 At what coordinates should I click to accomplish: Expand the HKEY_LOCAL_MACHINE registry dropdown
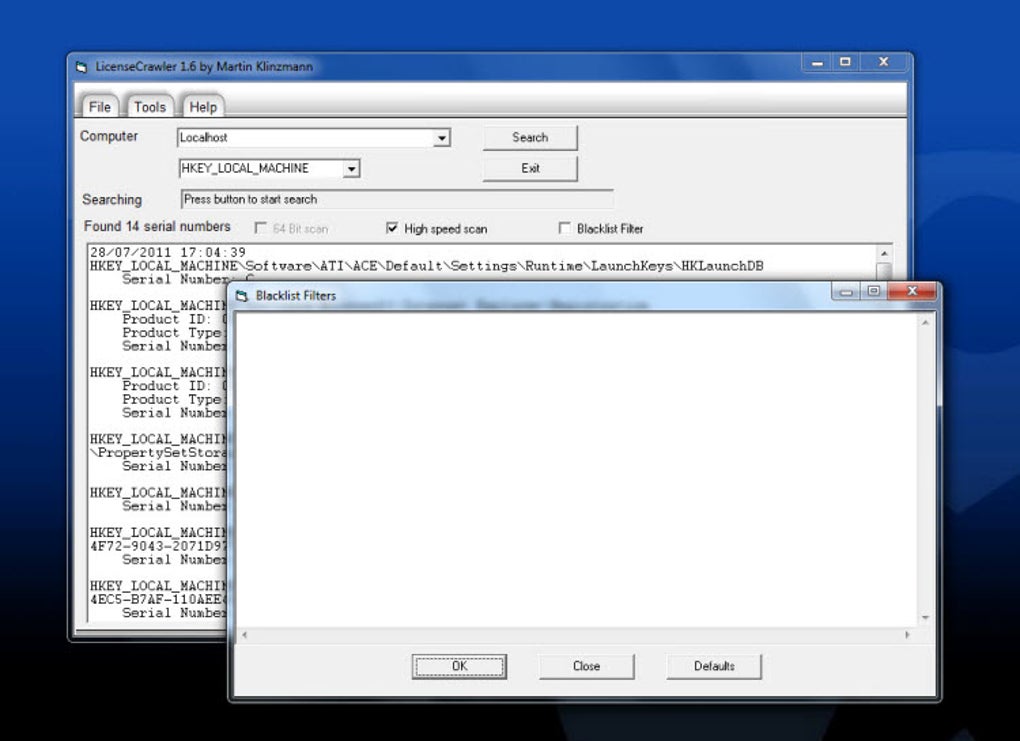(351, 168)
